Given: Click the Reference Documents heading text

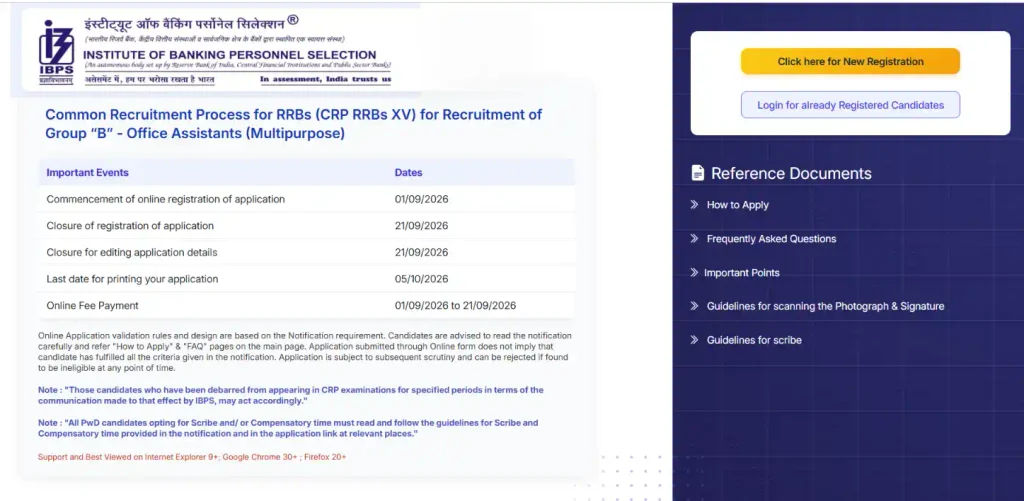Looking at the screenshot, I should point(791,173).
